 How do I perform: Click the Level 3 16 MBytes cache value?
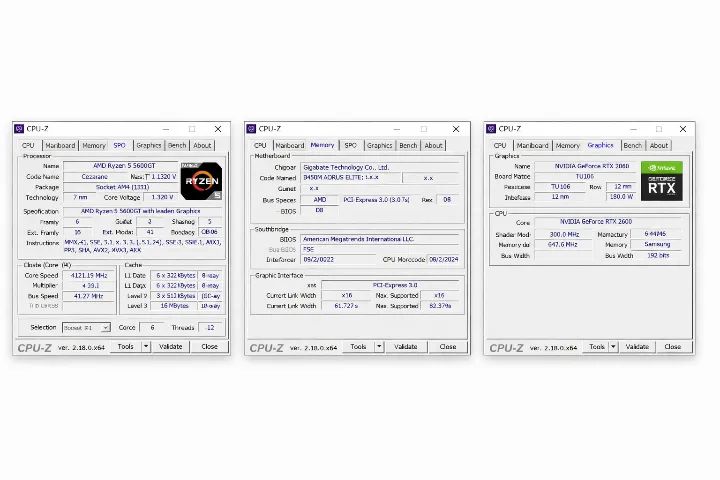tap(174, 305)
